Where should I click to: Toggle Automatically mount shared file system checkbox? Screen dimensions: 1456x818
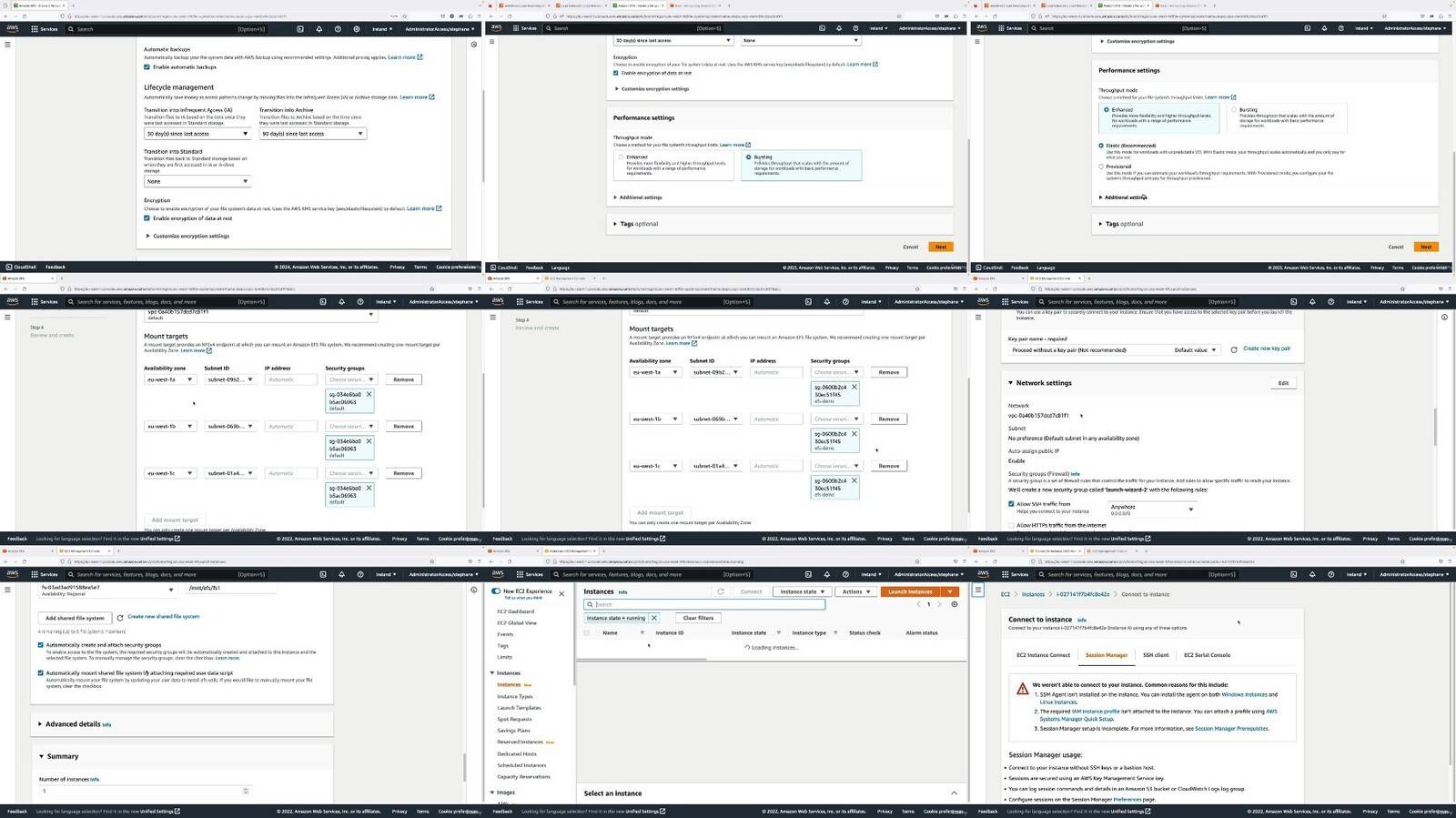(x=41, y=673)
